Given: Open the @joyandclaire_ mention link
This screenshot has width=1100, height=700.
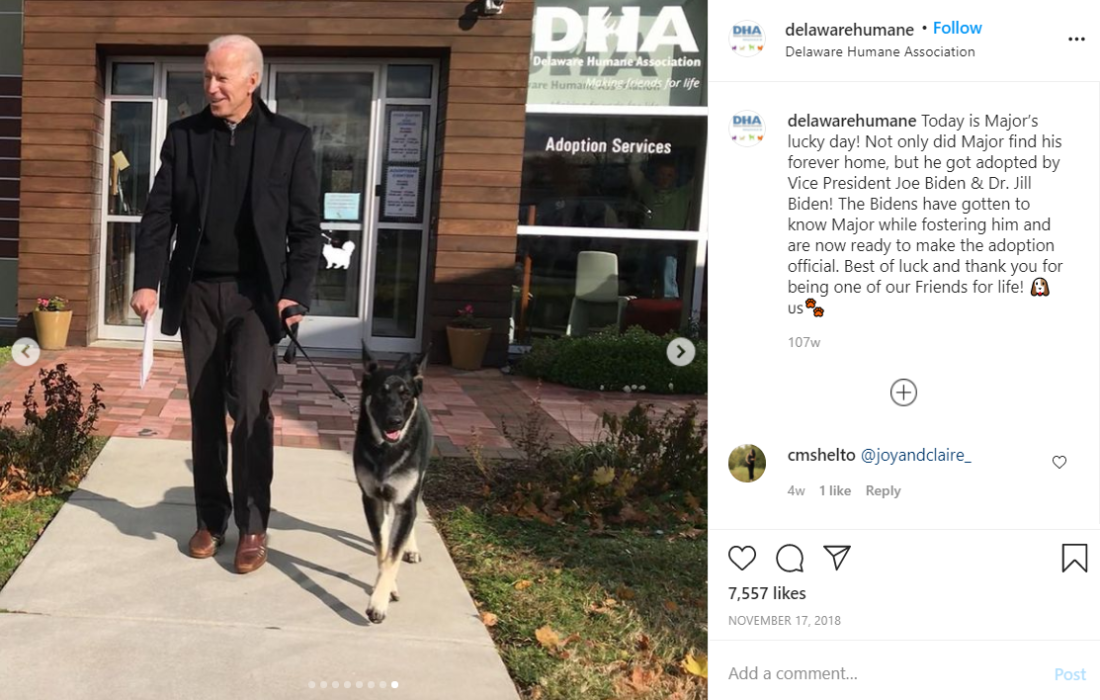Looking at the screenshot, I should pos(915,455).
